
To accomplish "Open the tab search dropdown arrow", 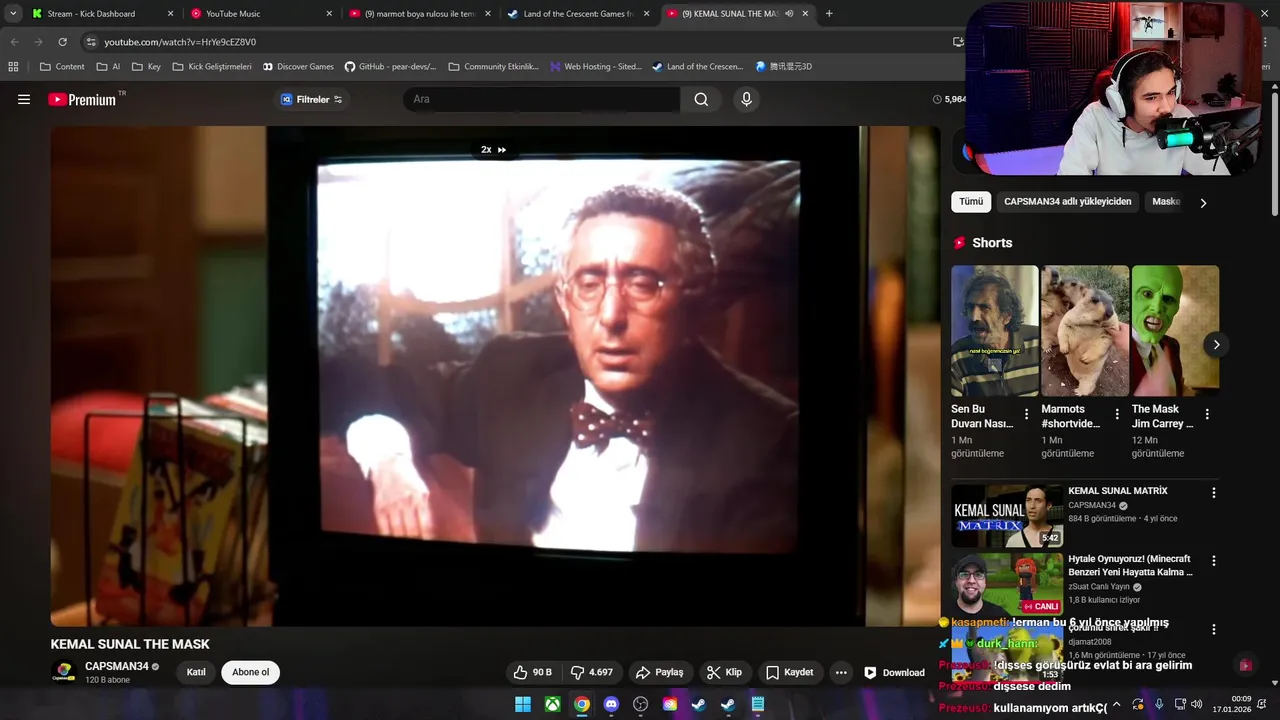I will click(13, 14).
